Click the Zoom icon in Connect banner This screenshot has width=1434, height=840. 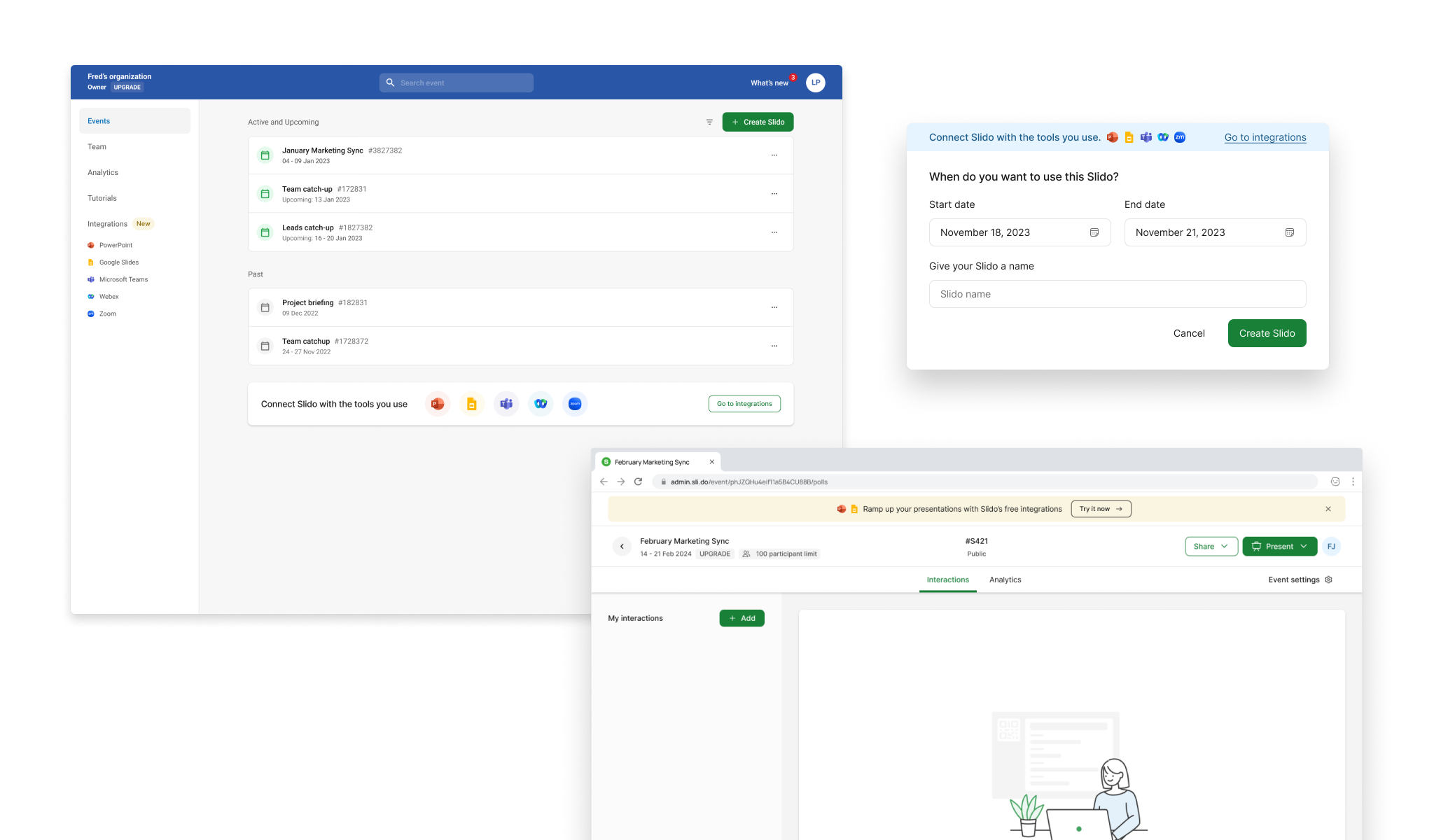click(x=575, y=404)
